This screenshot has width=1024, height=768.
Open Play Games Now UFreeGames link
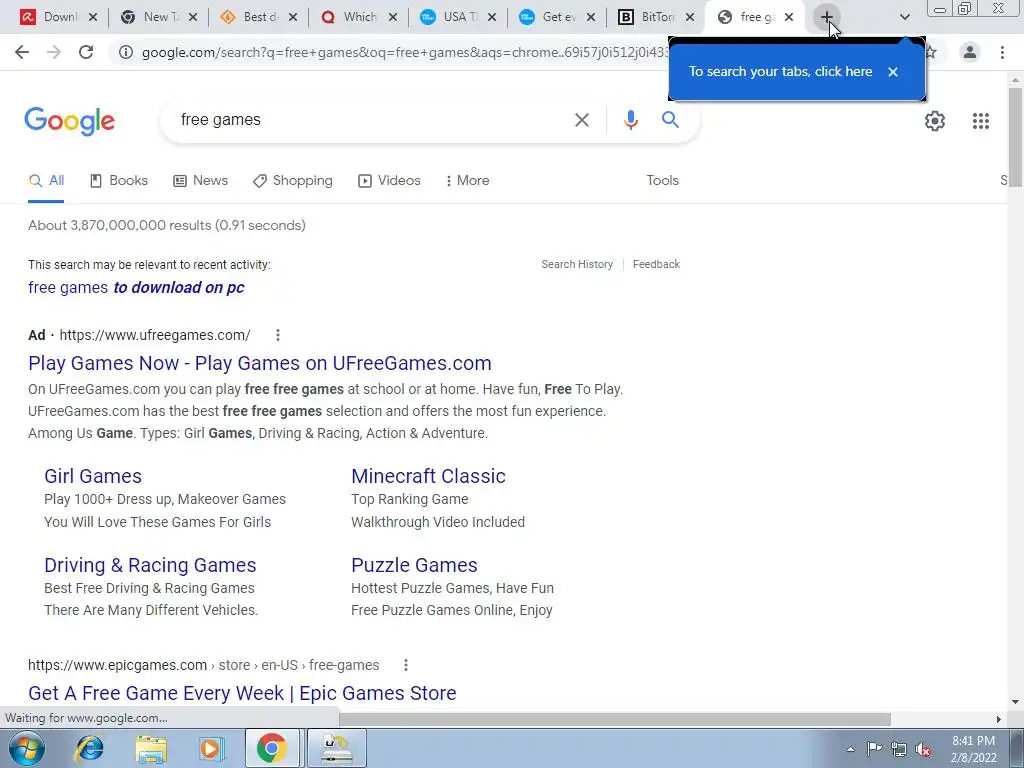(260, 363)
